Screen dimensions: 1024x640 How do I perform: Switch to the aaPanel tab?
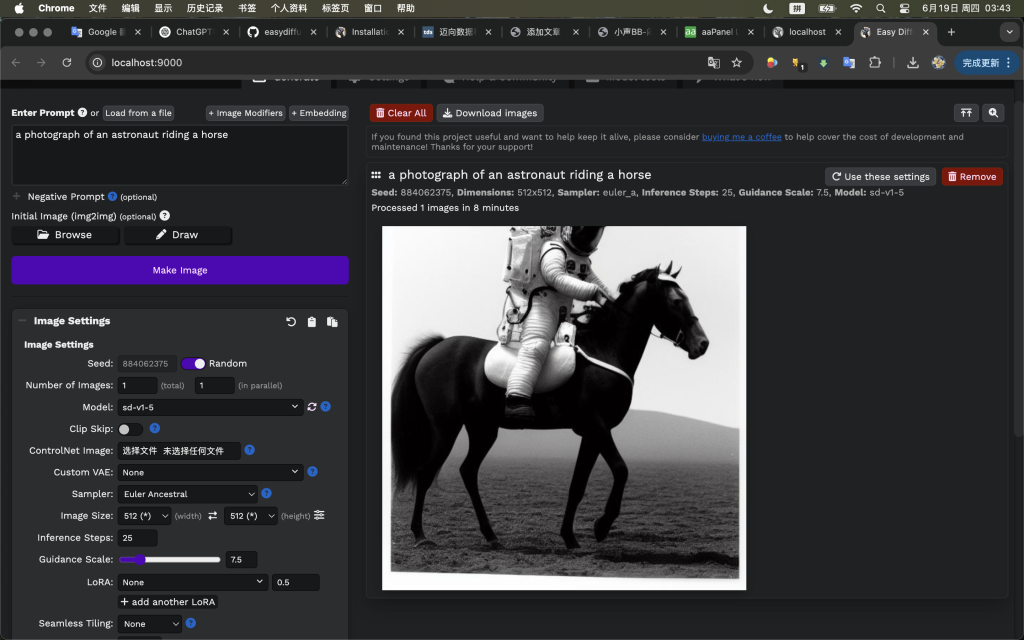pyautogui.click(x=720, y=32)
